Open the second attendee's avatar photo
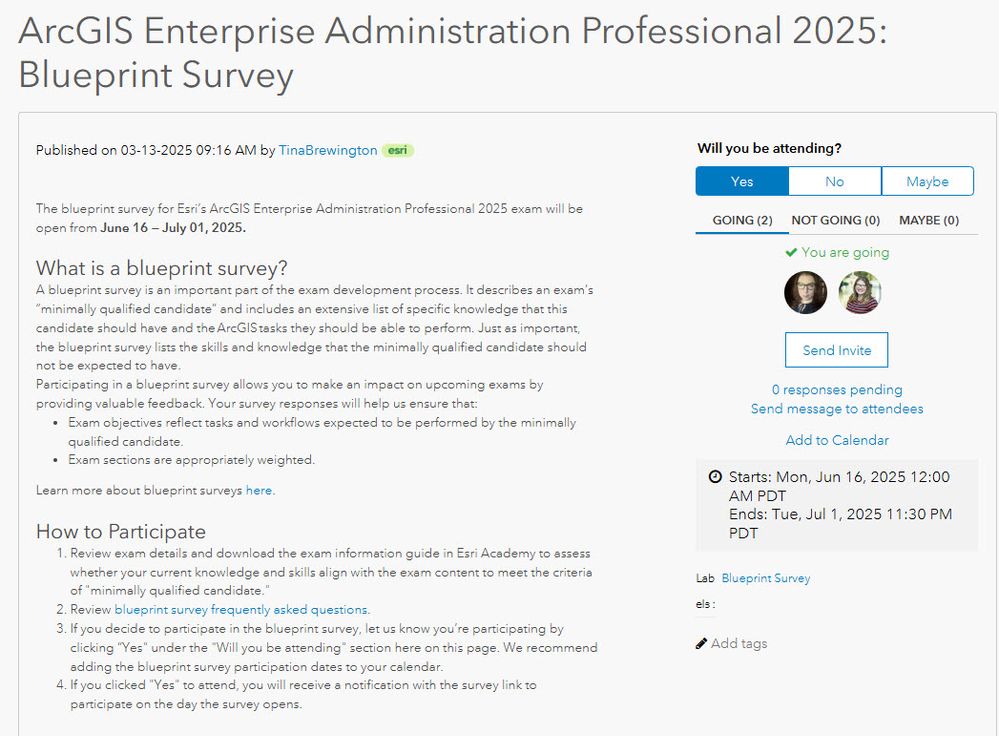Viewport: 999px width, 736px height. [860, 293]
